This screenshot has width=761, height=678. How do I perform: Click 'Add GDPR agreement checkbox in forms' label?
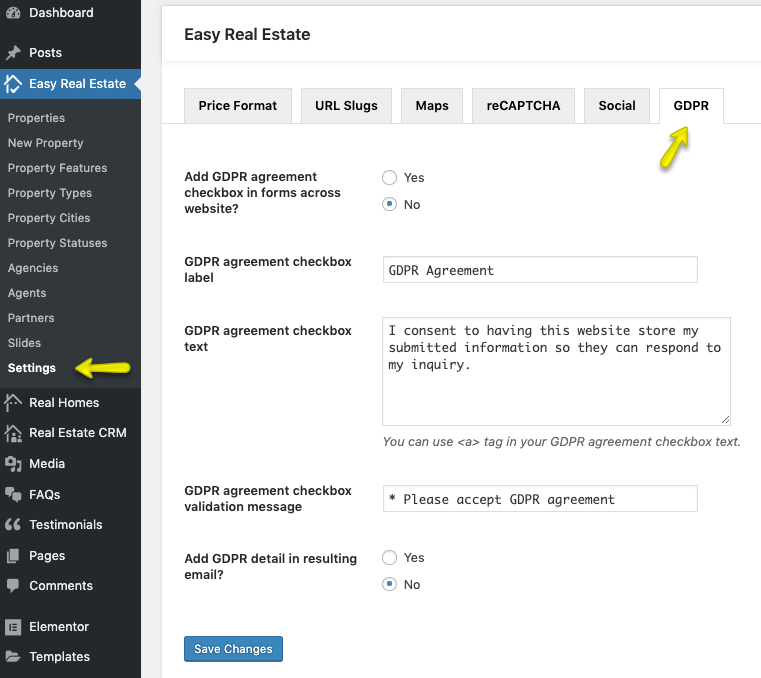(263, 193)
